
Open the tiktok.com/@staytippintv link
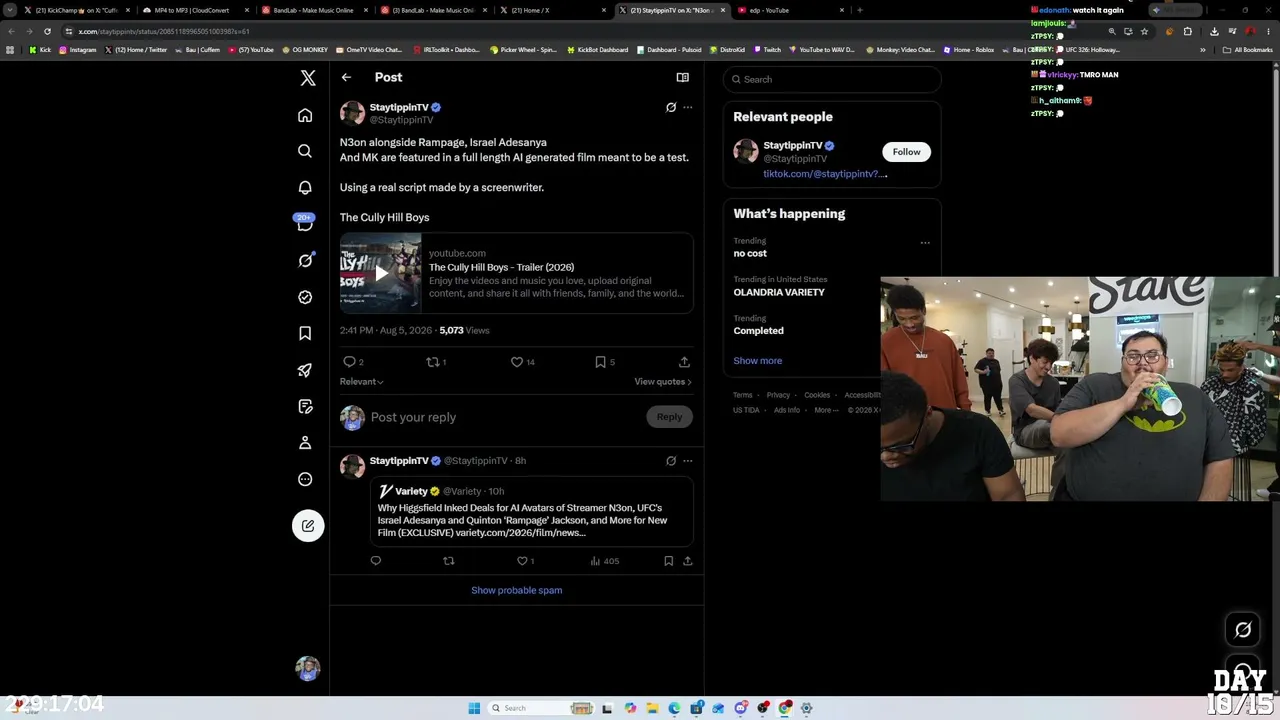coord(825,174)
